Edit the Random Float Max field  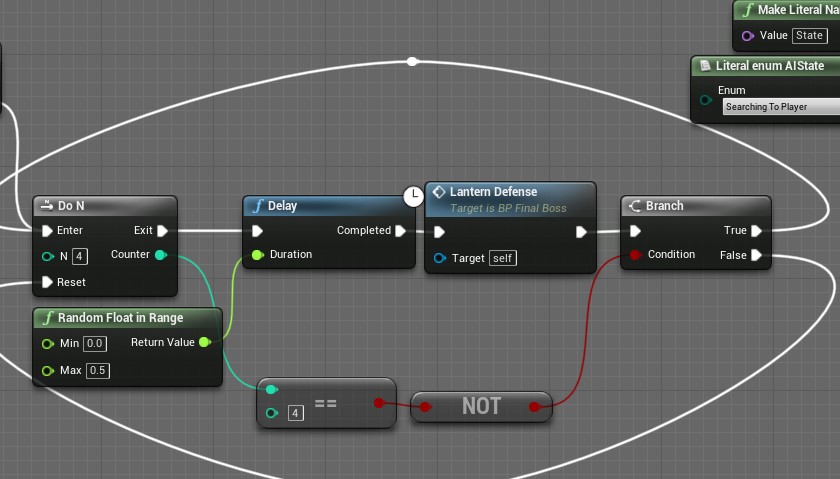tap(97, 371)
